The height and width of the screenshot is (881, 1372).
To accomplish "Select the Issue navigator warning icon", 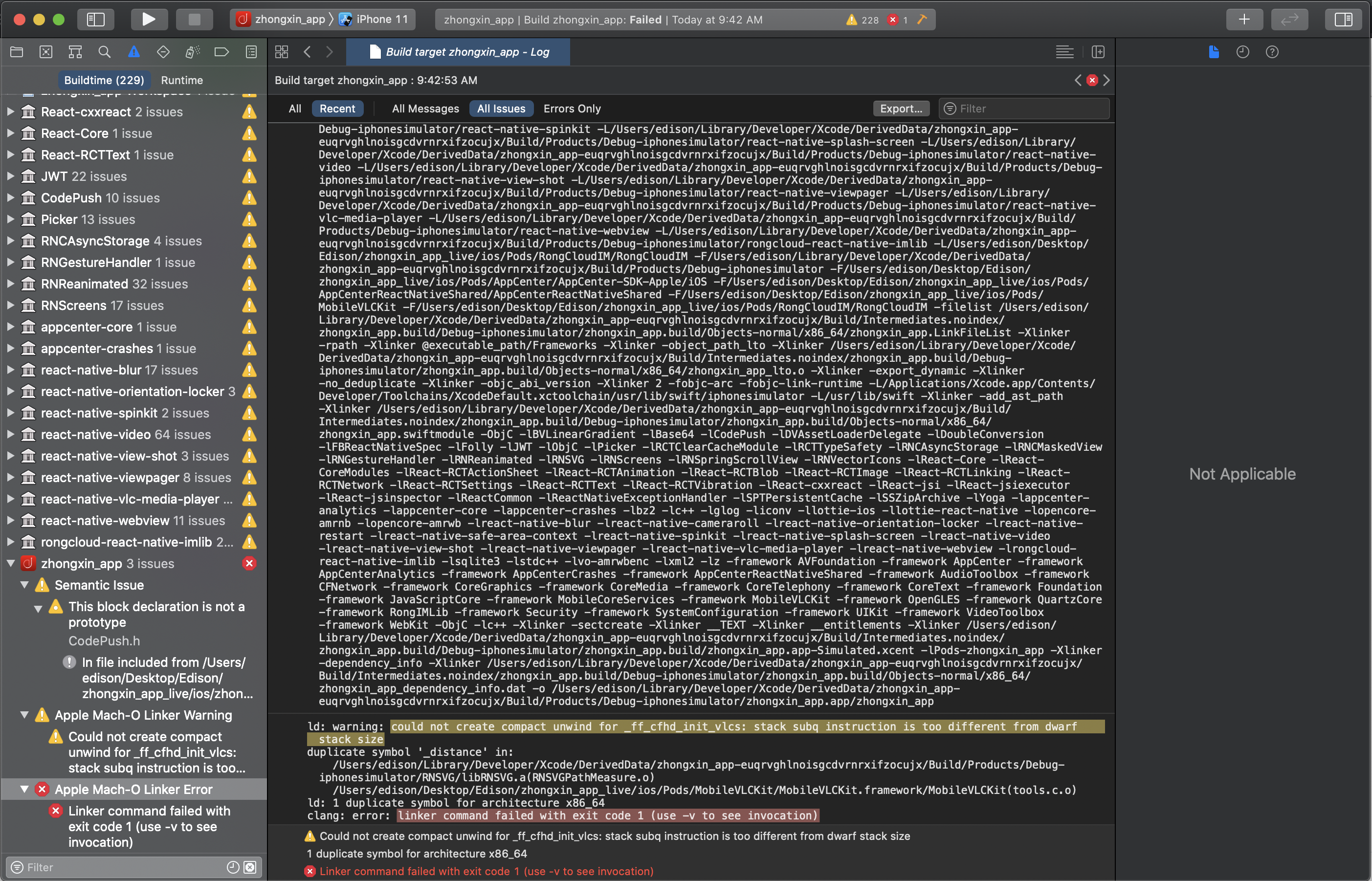I will pyautogui.click(x=133, y=52).
